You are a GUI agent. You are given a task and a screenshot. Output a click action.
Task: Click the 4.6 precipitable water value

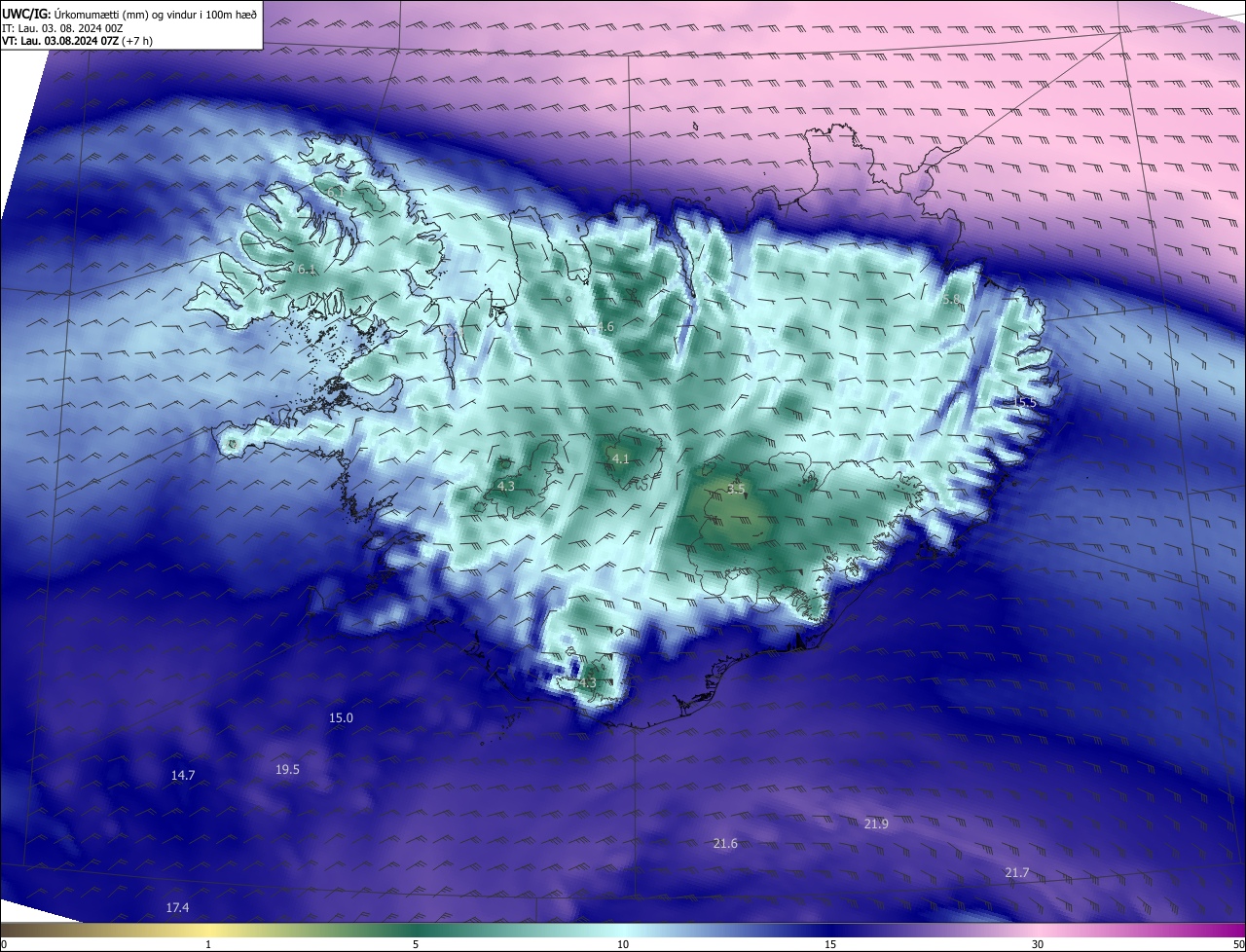[x=605, y=327]
